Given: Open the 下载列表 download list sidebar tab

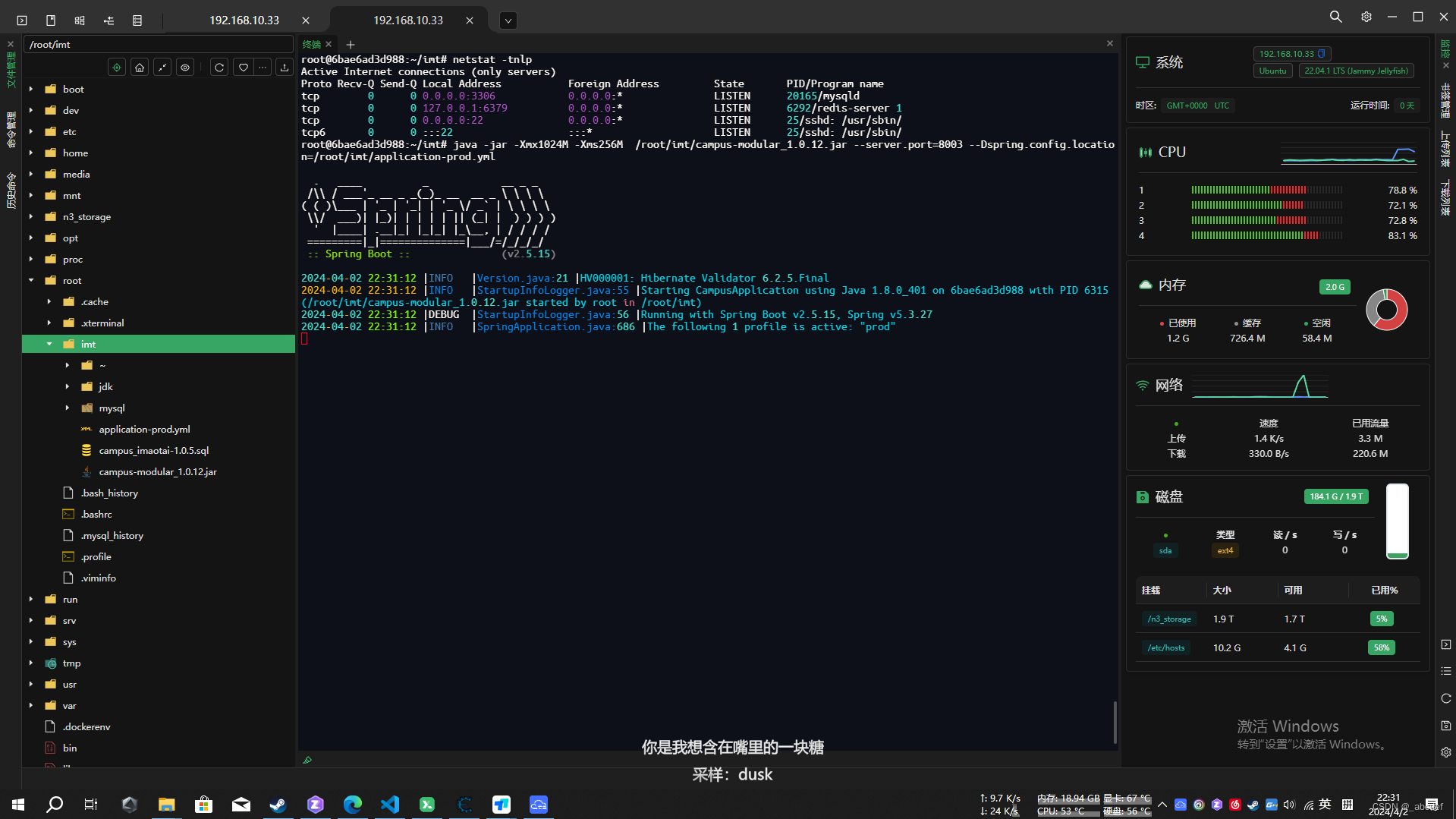Looking at the screenshot, I should 1445,198.
